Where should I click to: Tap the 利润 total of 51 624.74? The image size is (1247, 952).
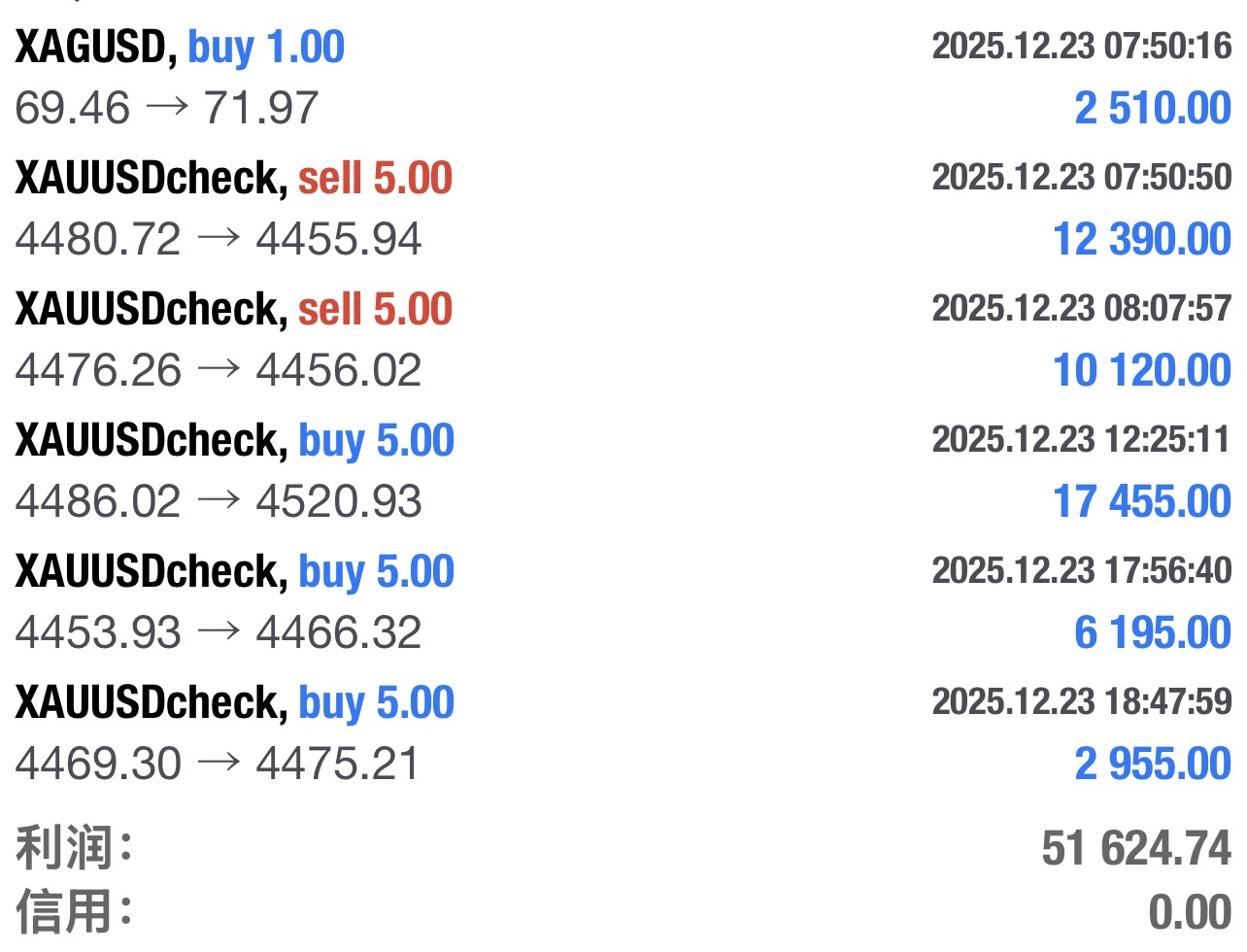(1135, 848)
